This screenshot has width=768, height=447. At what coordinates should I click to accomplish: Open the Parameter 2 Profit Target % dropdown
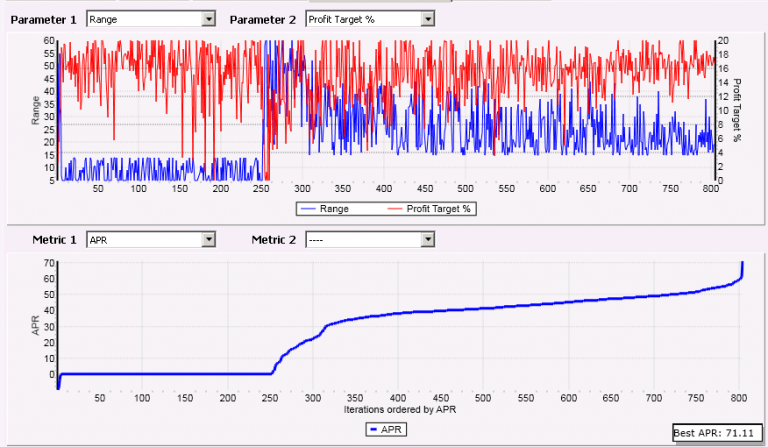click(427, 18)
